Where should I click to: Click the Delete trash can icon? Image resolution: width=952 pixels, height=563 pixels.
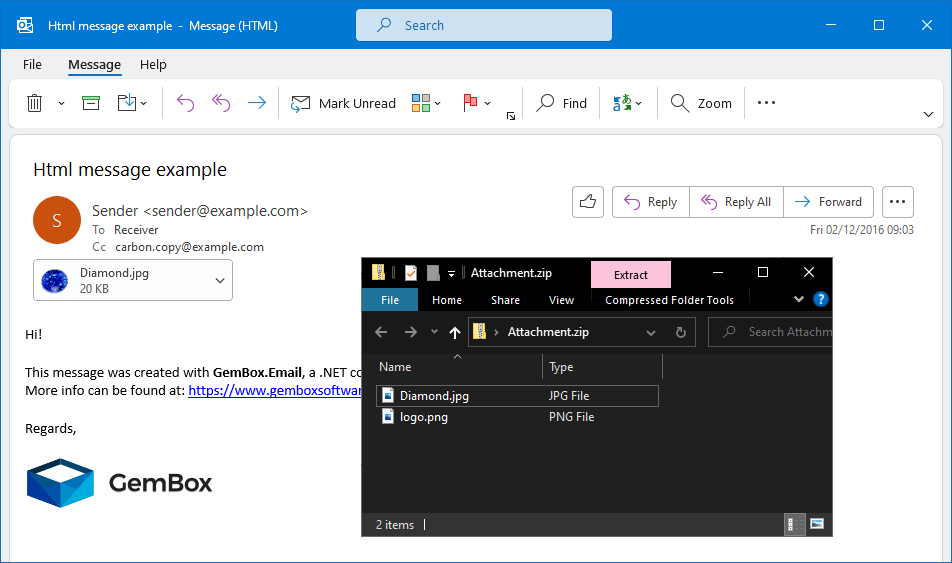(34, 103)
